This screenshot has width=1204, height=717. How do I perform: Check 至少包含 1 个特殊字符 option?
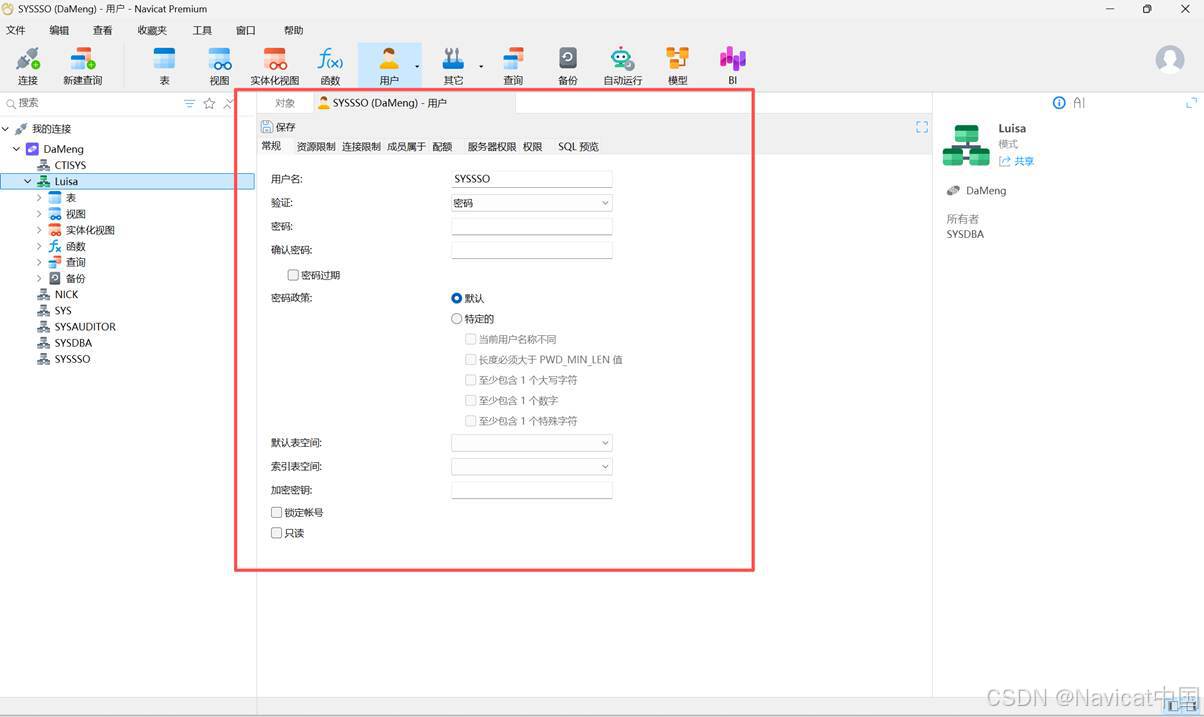[x=470, y=421]
